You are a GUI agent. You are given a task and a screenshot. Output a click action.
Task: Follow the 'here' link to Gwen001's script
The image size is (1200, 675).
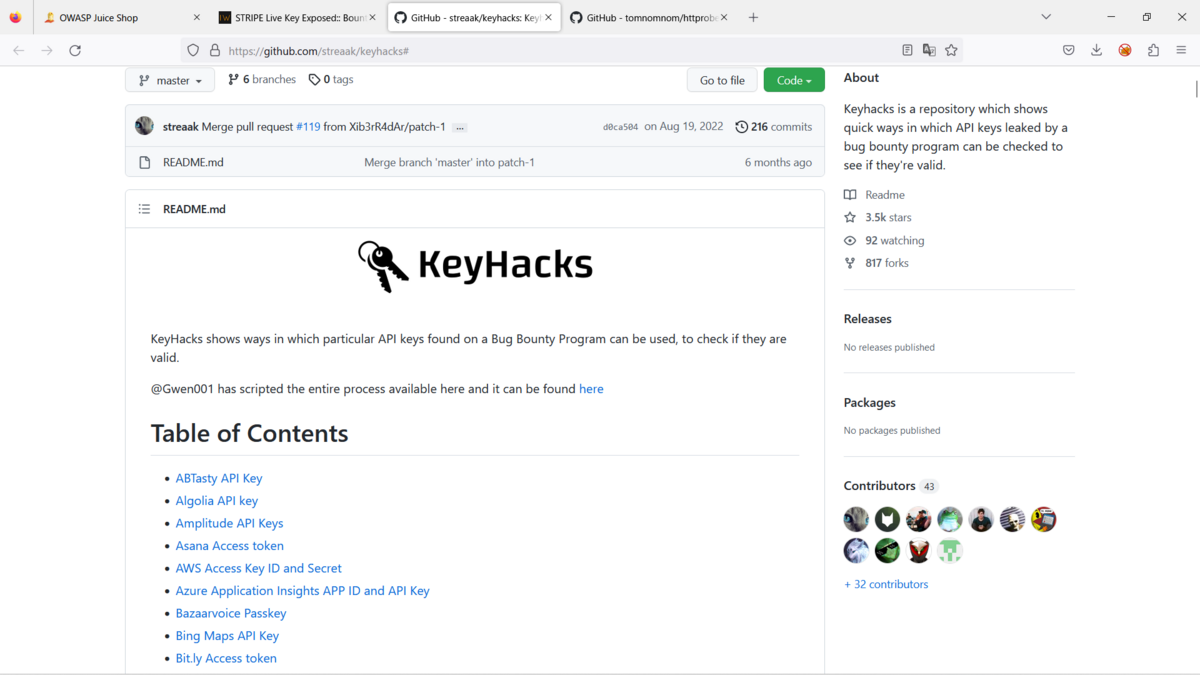point(591,388)
